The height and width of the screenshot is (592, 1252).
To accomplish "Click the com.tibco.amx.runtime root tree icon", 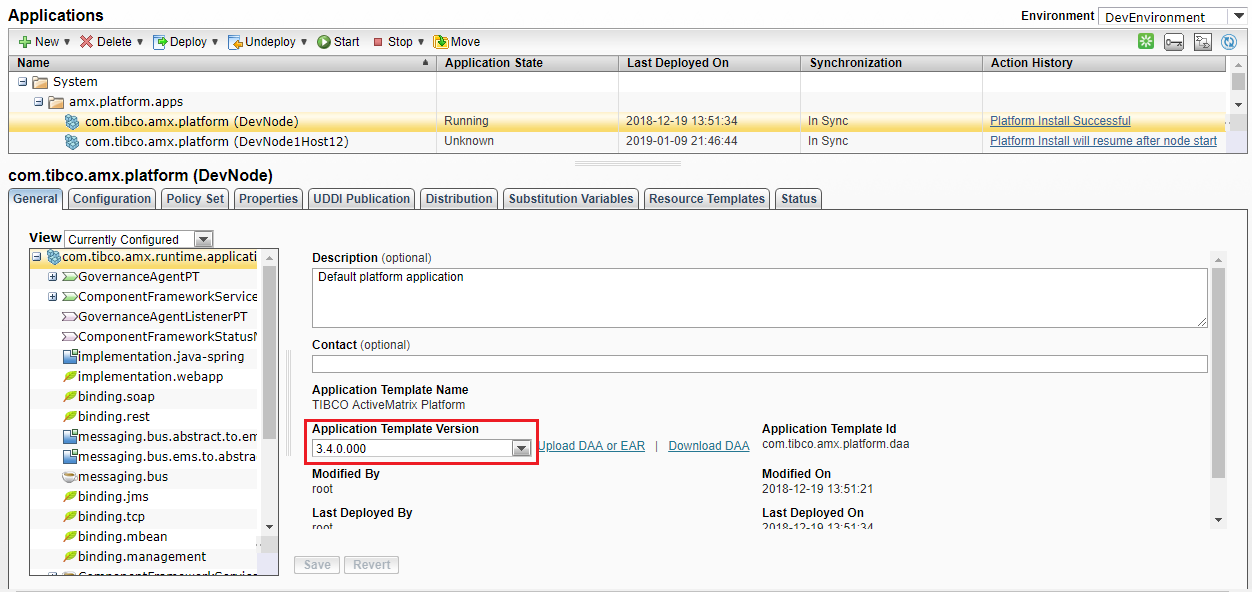I will tap(54, 257).
